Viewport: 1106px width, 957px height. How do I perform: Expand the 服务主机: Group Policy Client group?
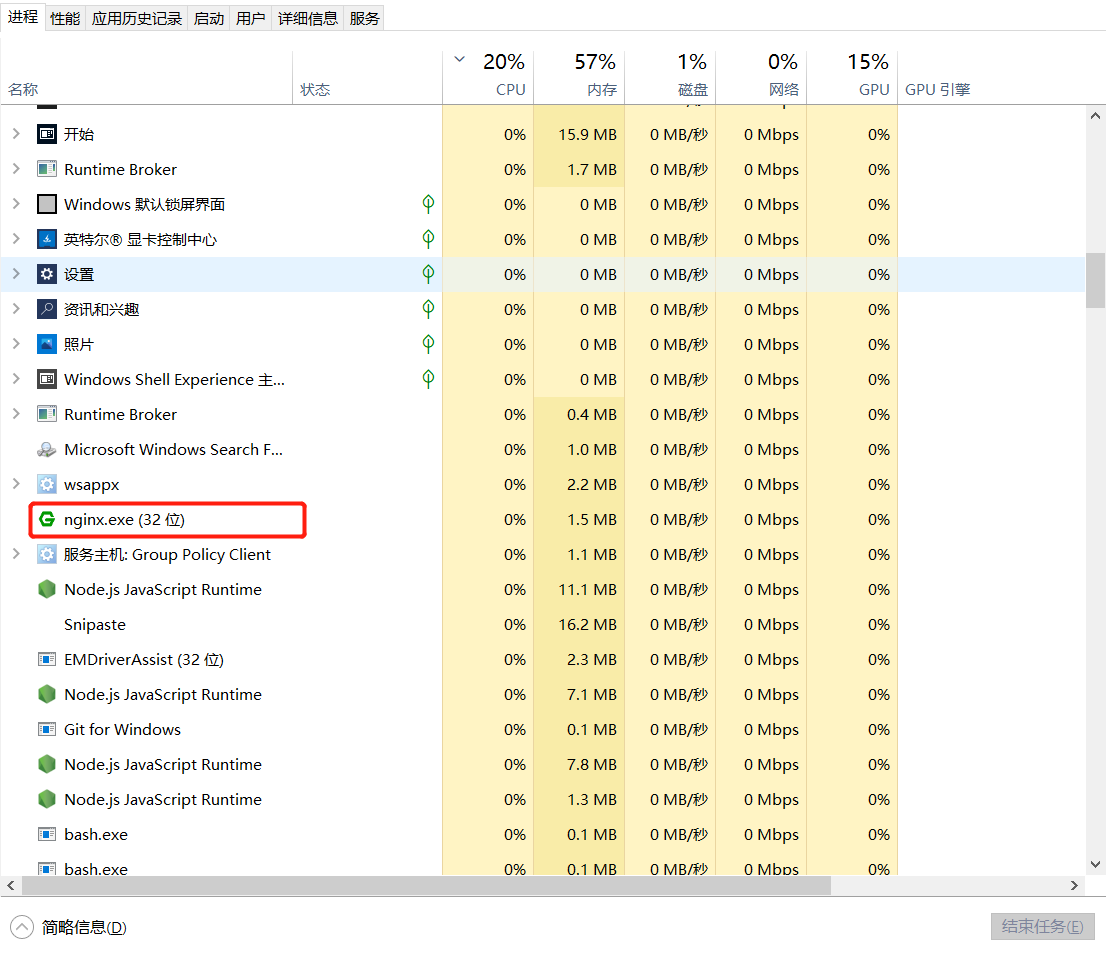tap(16, 554)
